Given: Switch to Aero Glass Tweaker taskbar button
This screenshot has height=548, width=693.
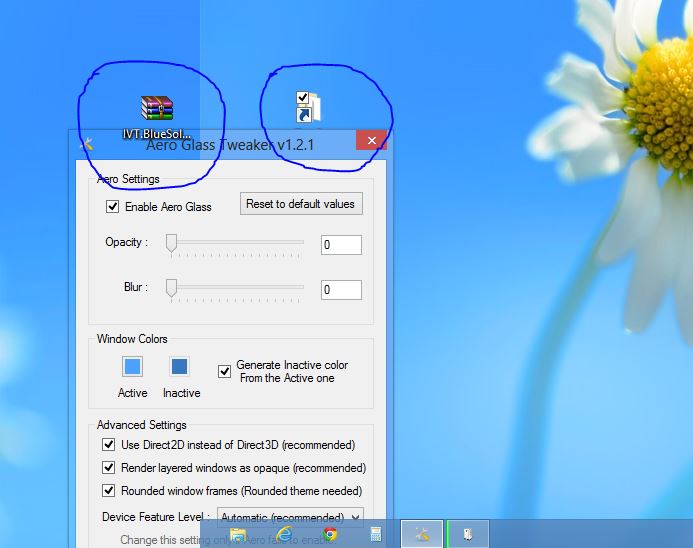Looking at the screenshot, I should (x=422, y=534).
